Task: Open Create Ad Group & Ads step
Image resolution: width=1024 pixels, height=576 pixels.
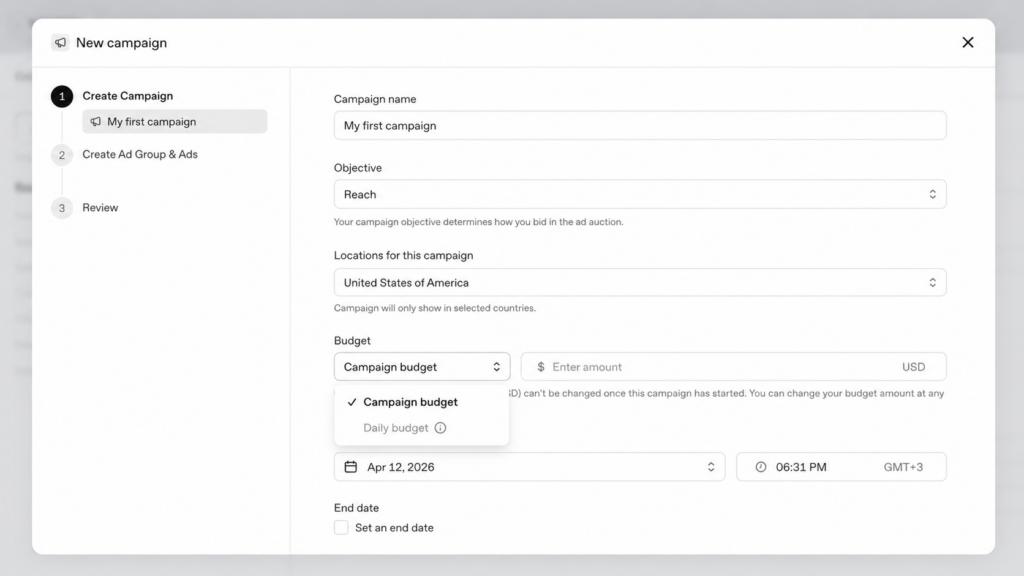Action: [x=140, y=154]
